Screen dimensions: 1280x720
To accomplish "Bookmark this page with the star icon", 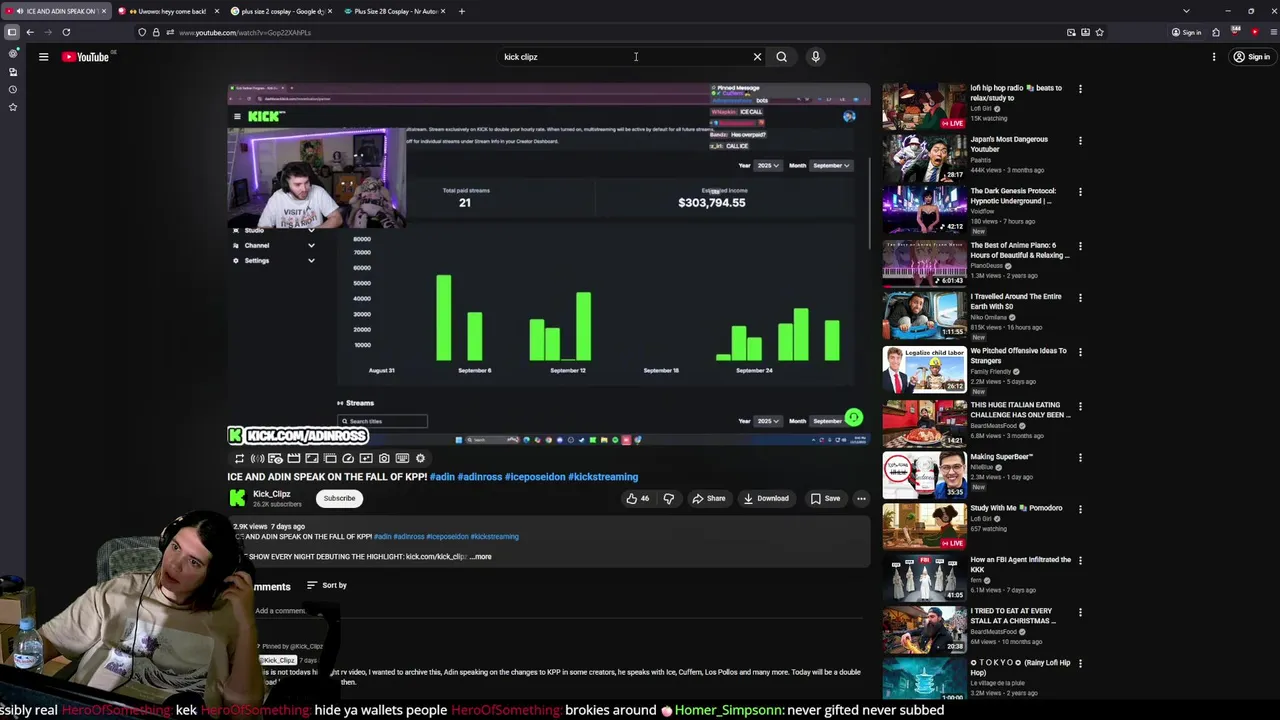I will [1099, 32].
